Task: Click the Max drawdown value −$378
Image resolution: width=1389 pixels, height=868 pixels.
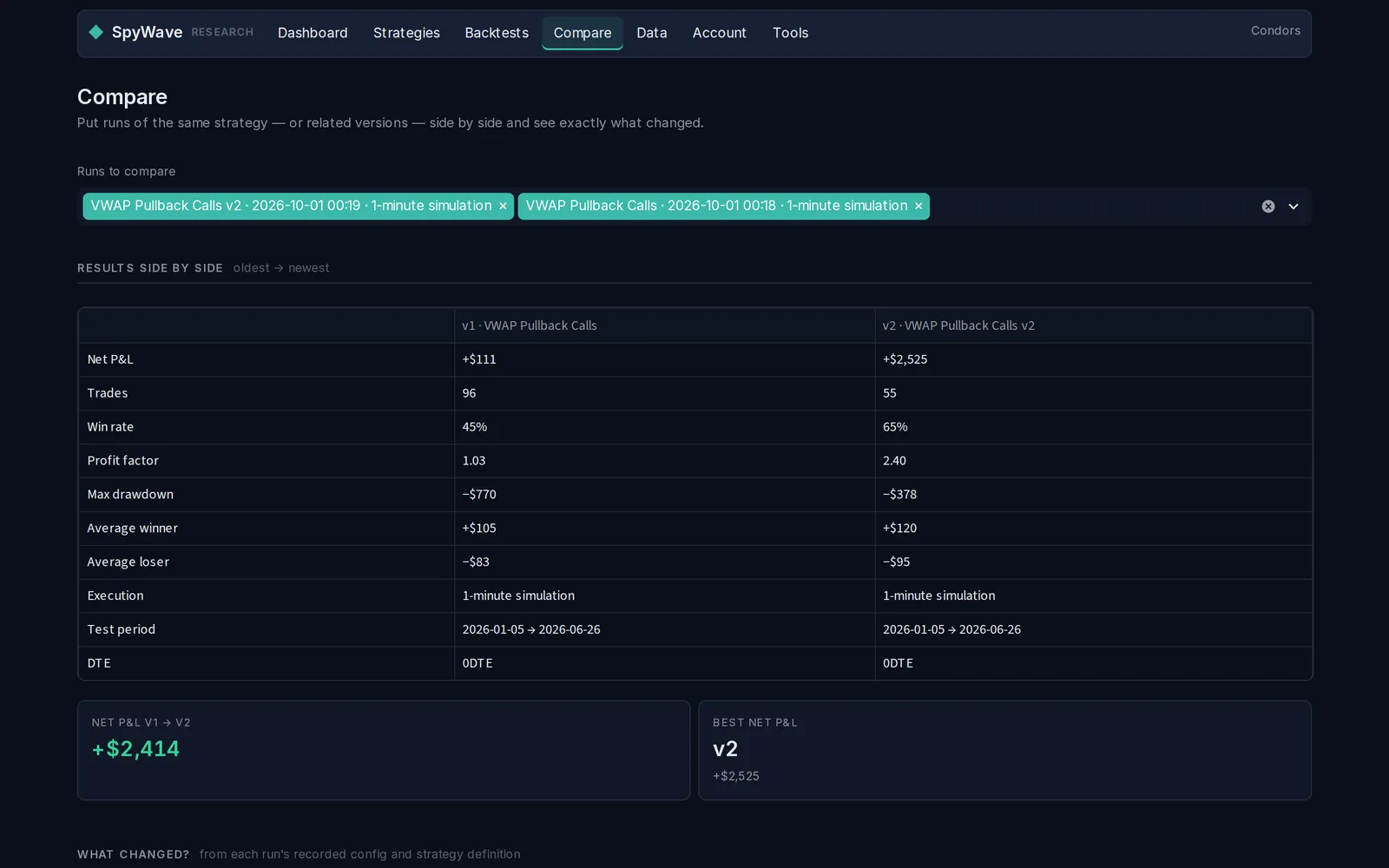Action: click(x=899, y=495)
